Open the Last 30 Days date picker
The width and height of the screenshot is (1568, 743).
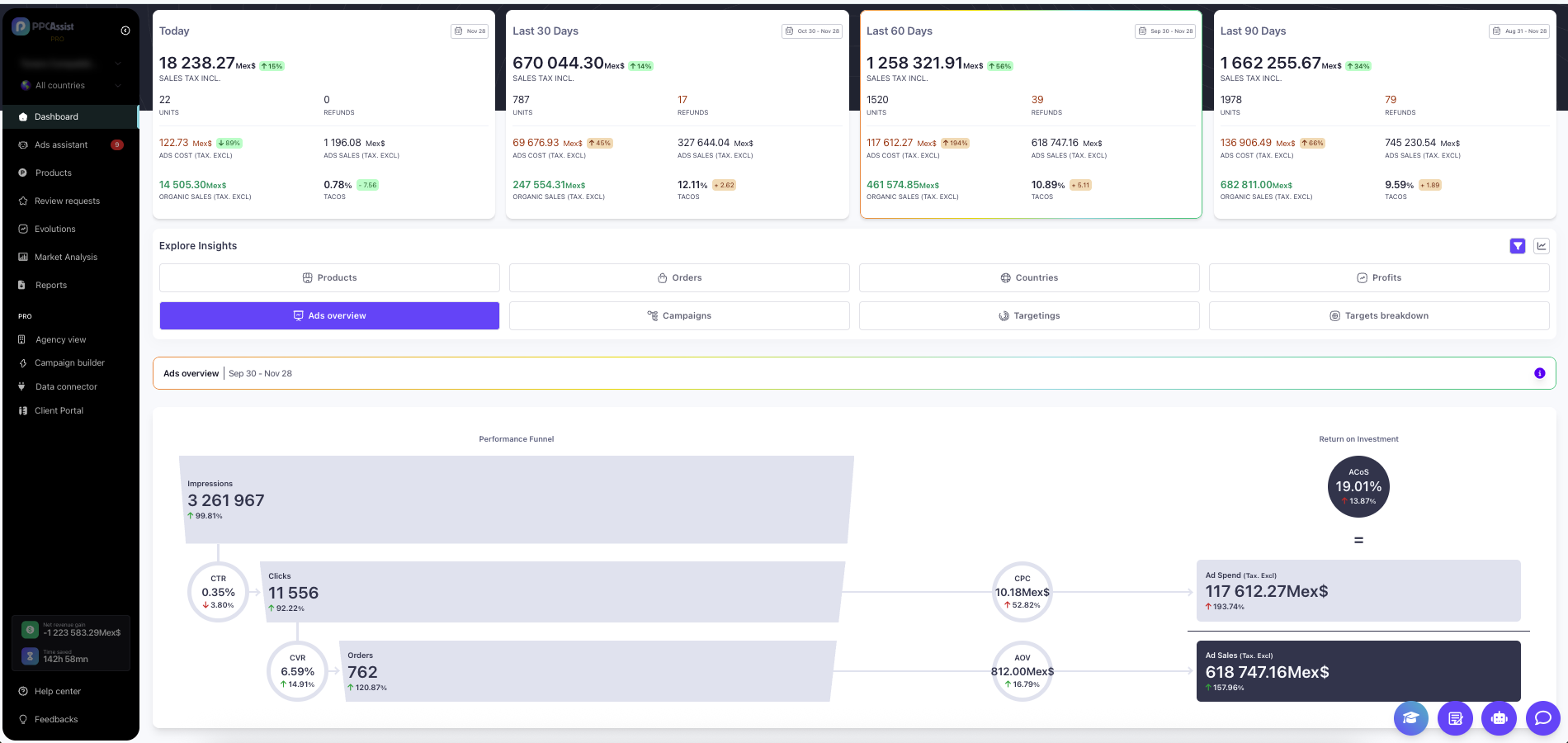tap(811, 31)
